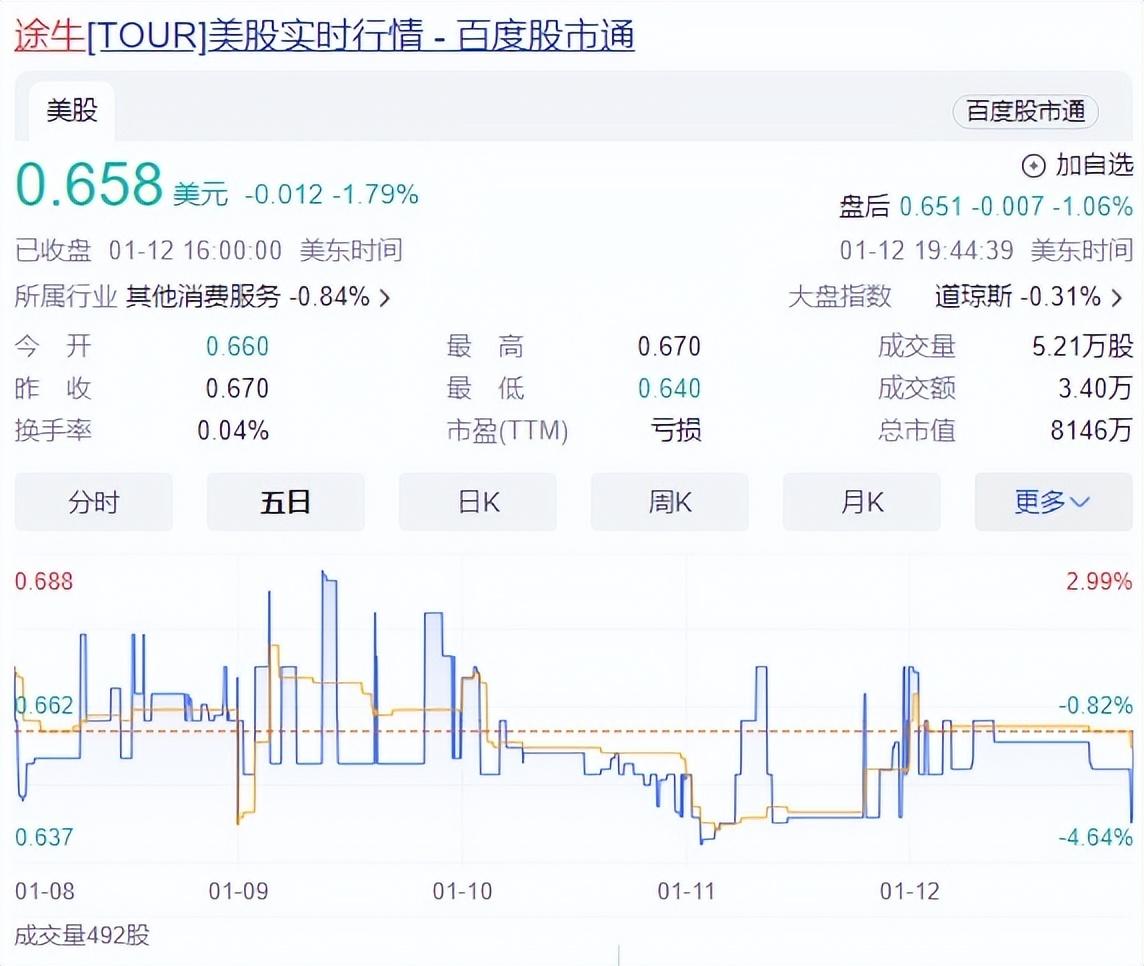Screen dimensions: 1144x966
Task: Click the 总市值 value 8146万
Action: point(1091,430)
